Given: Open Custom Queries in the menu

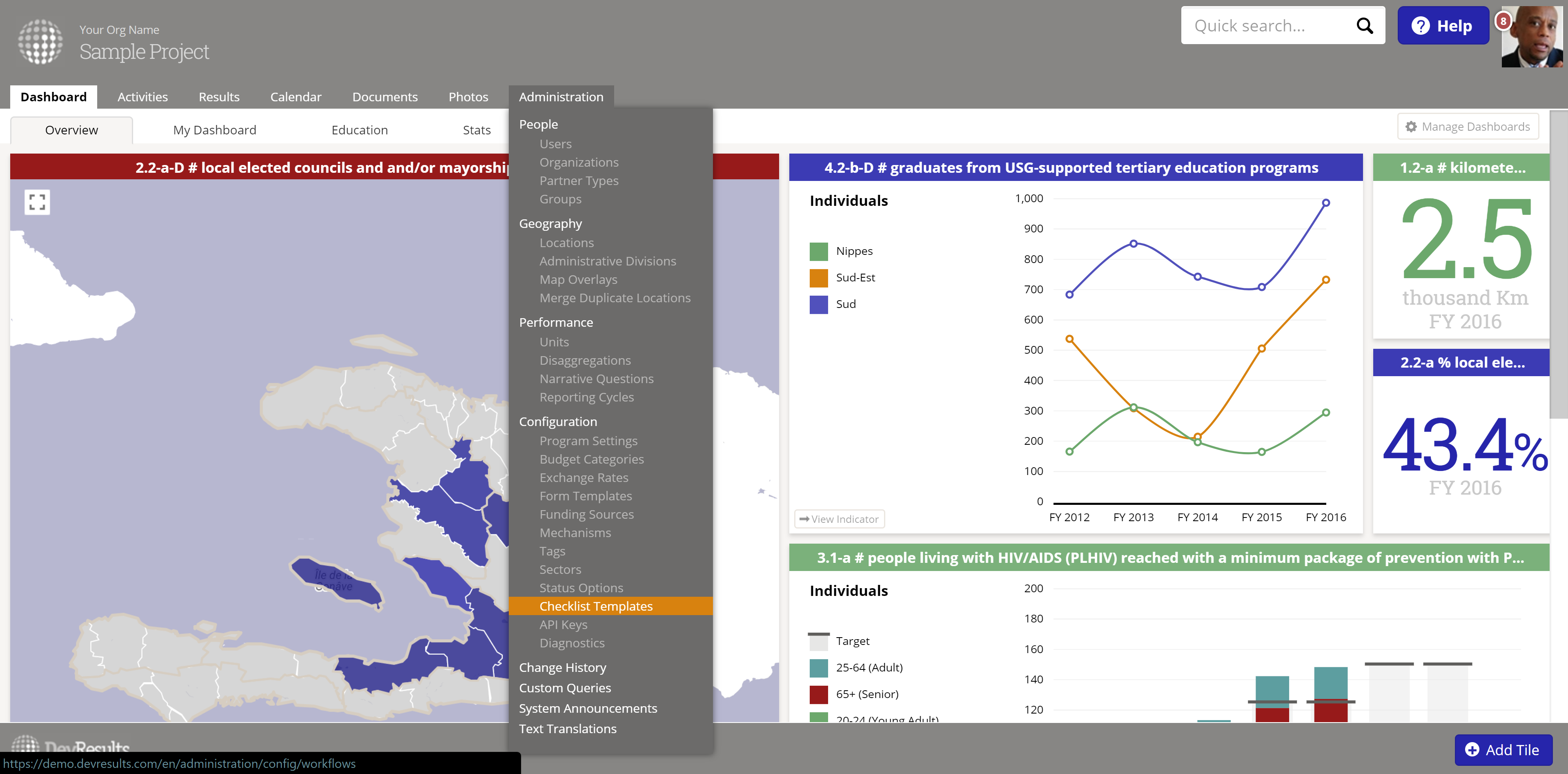Looking at the screenshot, I should pyautogui.click(x=564, y=687).
